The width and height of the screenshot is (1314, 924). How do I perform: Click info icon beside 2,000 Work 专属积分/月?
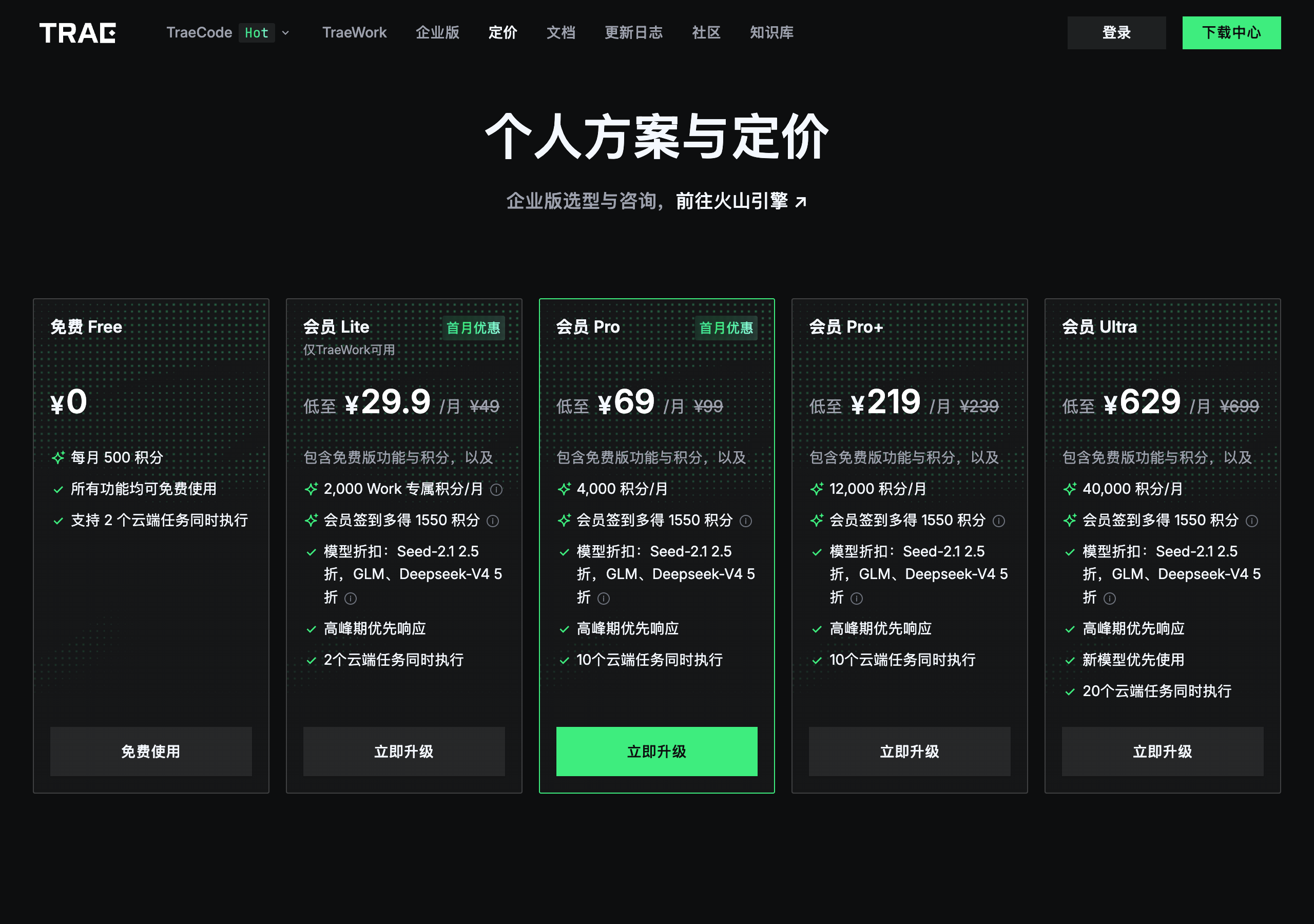(x=496, y=490)
